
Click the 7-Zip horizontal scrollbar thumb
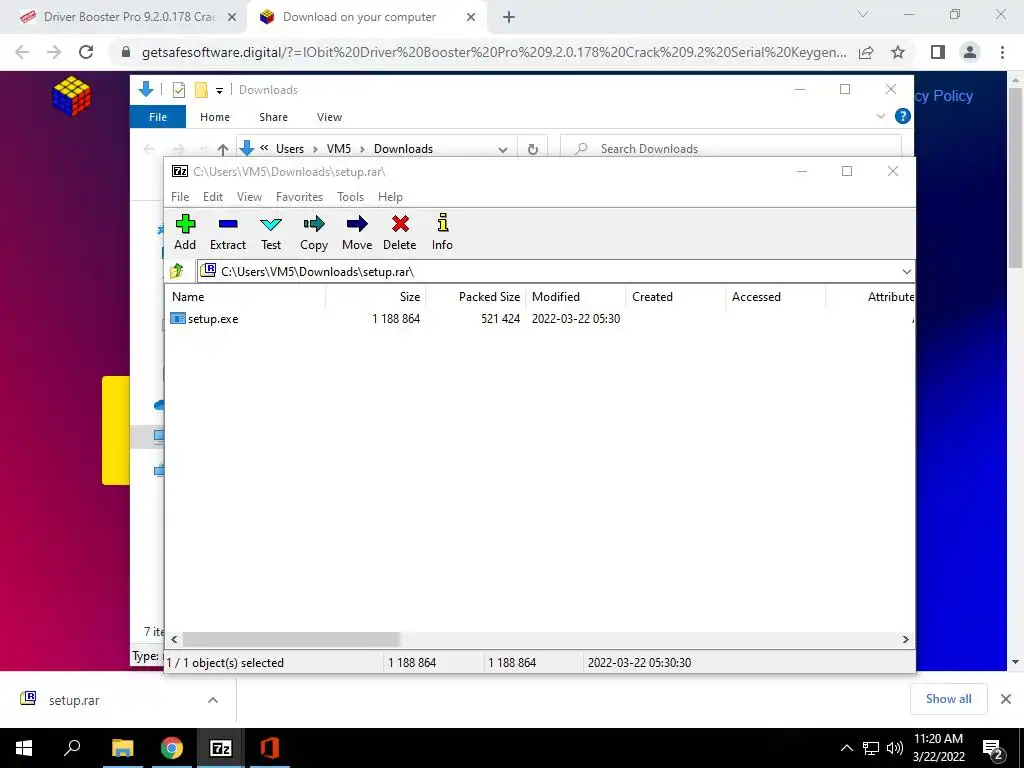[x=291, y=639]
